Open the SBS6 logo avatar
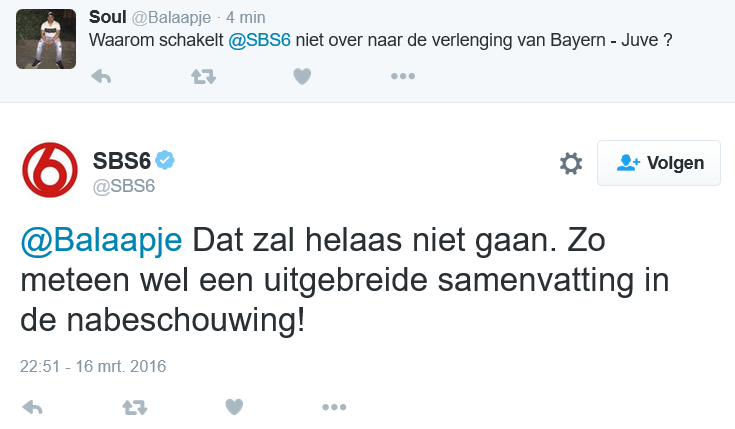This screenshot has width=735, height=429. [50, 170]
